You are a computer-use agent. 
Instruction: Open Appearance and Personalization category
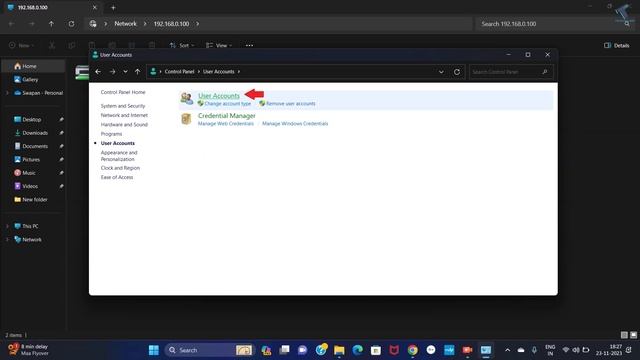click(x=119, y=156)
